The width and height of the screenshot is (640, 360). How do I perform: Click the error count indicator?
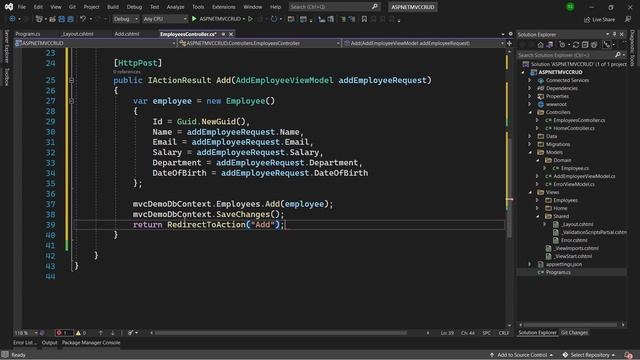pyautogui.click(x=63, y=333)
